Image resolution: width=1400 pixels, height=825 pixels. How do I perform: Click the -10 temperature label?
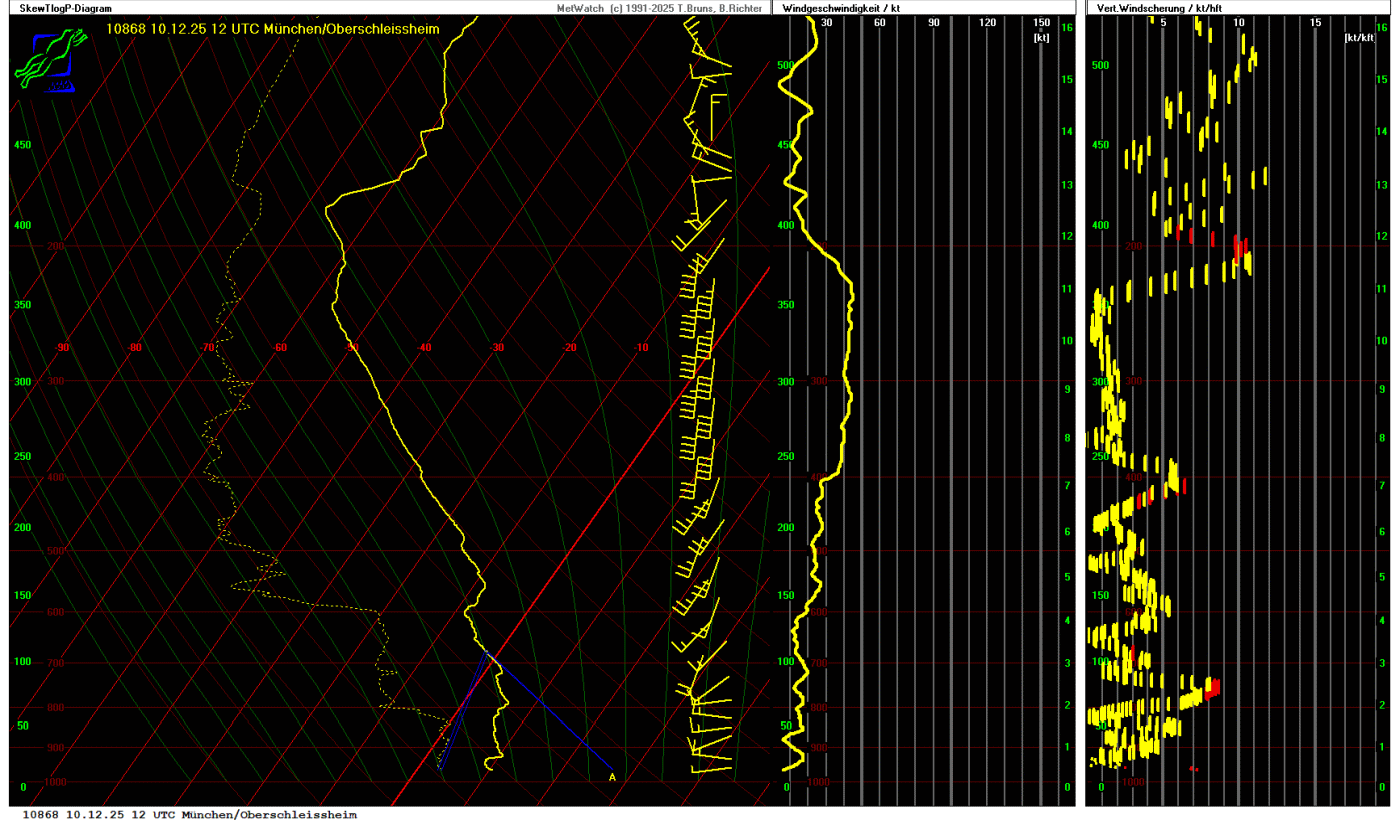click(642, 348)
